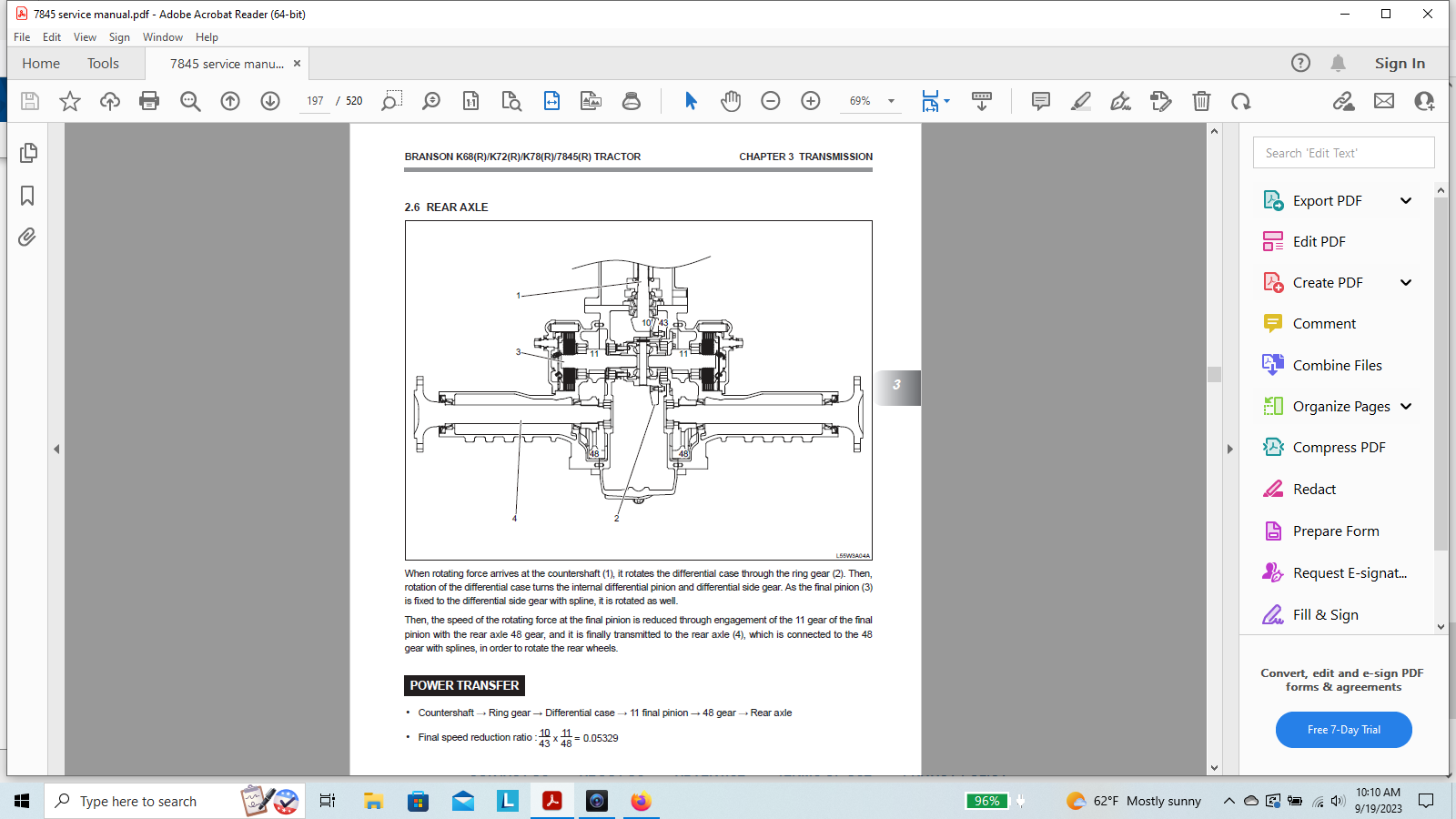Open the Edit menu

point(52,37)
